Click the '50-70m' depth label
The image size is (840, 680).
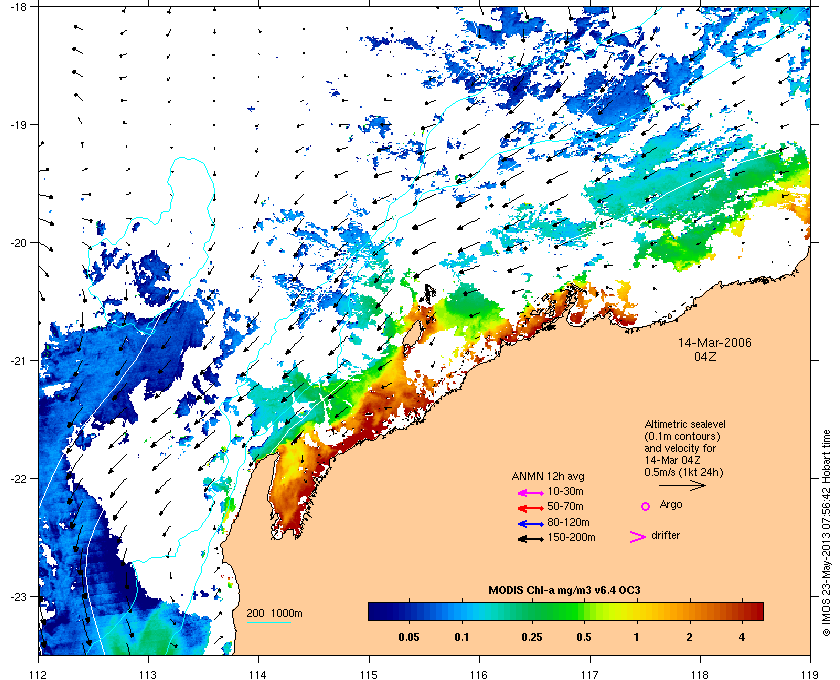coord(565,506)
